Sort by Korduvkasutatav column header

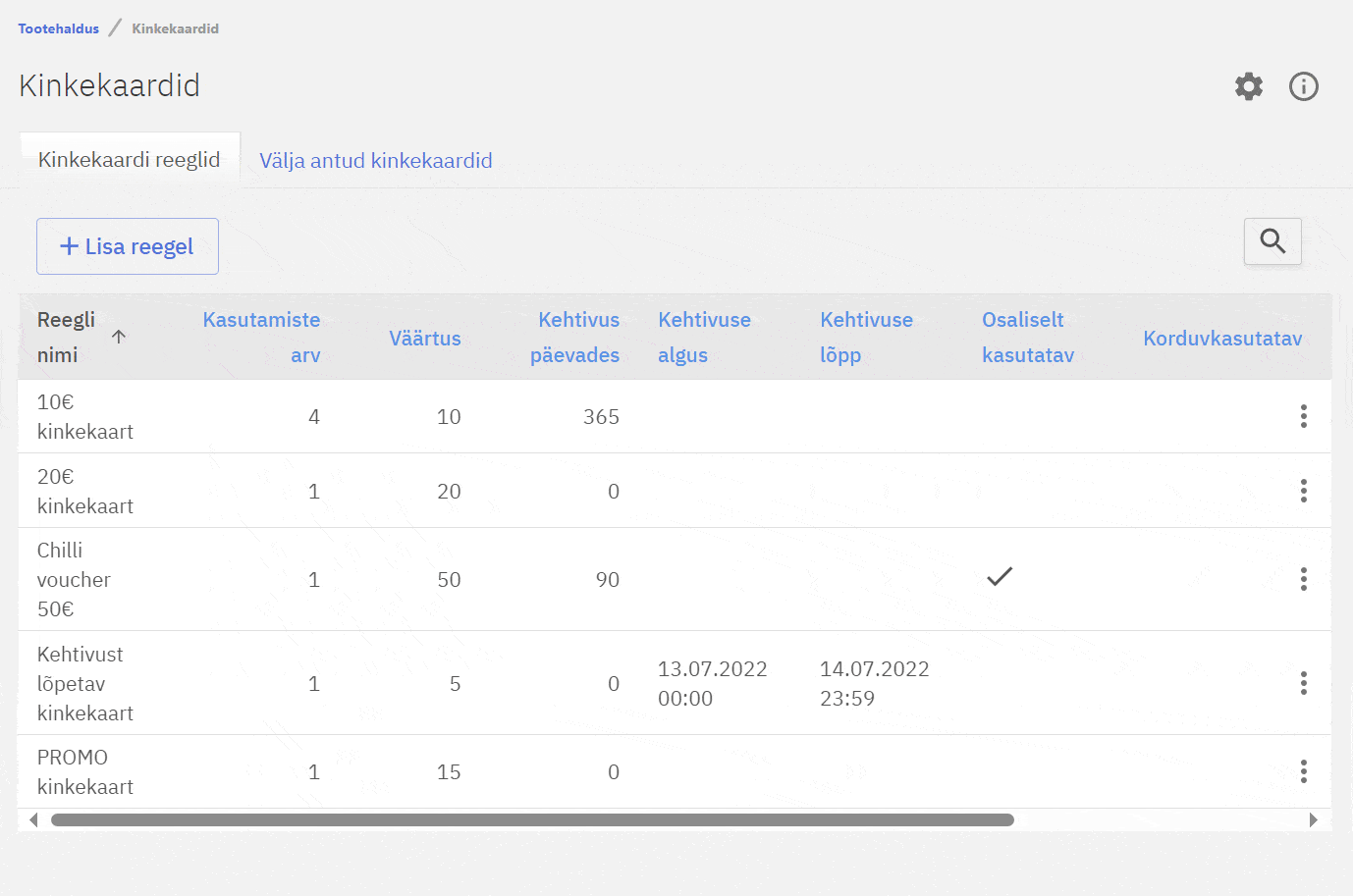(1222, 339)
